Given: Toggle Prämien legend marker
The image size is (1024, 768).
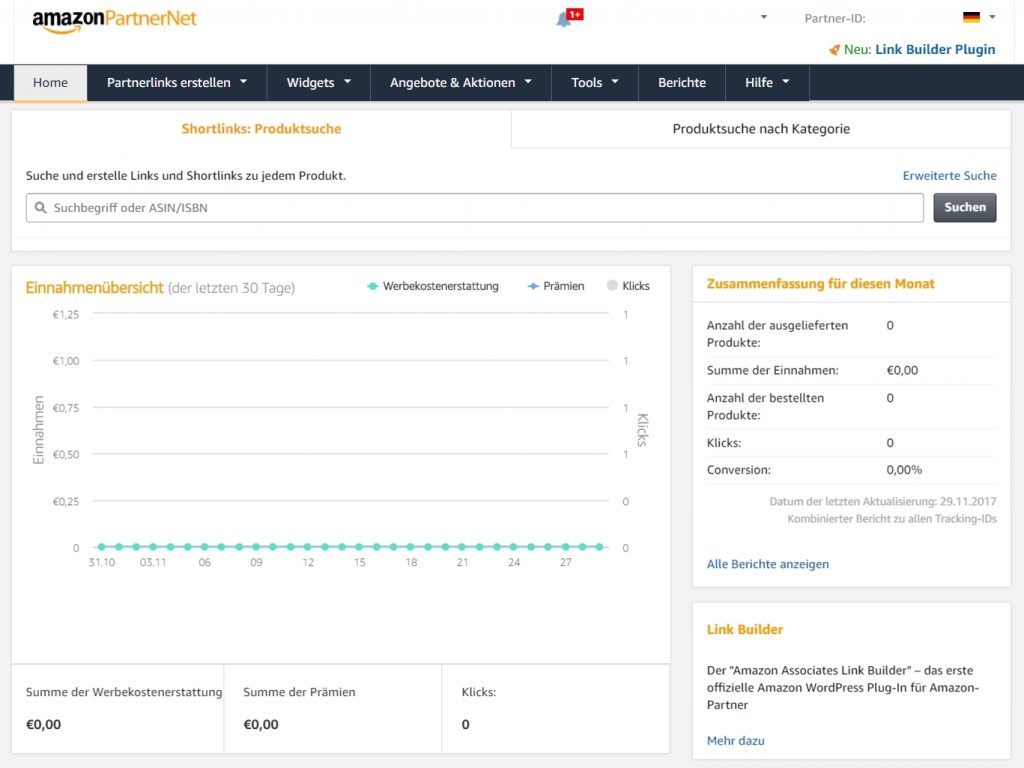Looking at the screenshot, I should pyautogui.click(x=533, y=286).
